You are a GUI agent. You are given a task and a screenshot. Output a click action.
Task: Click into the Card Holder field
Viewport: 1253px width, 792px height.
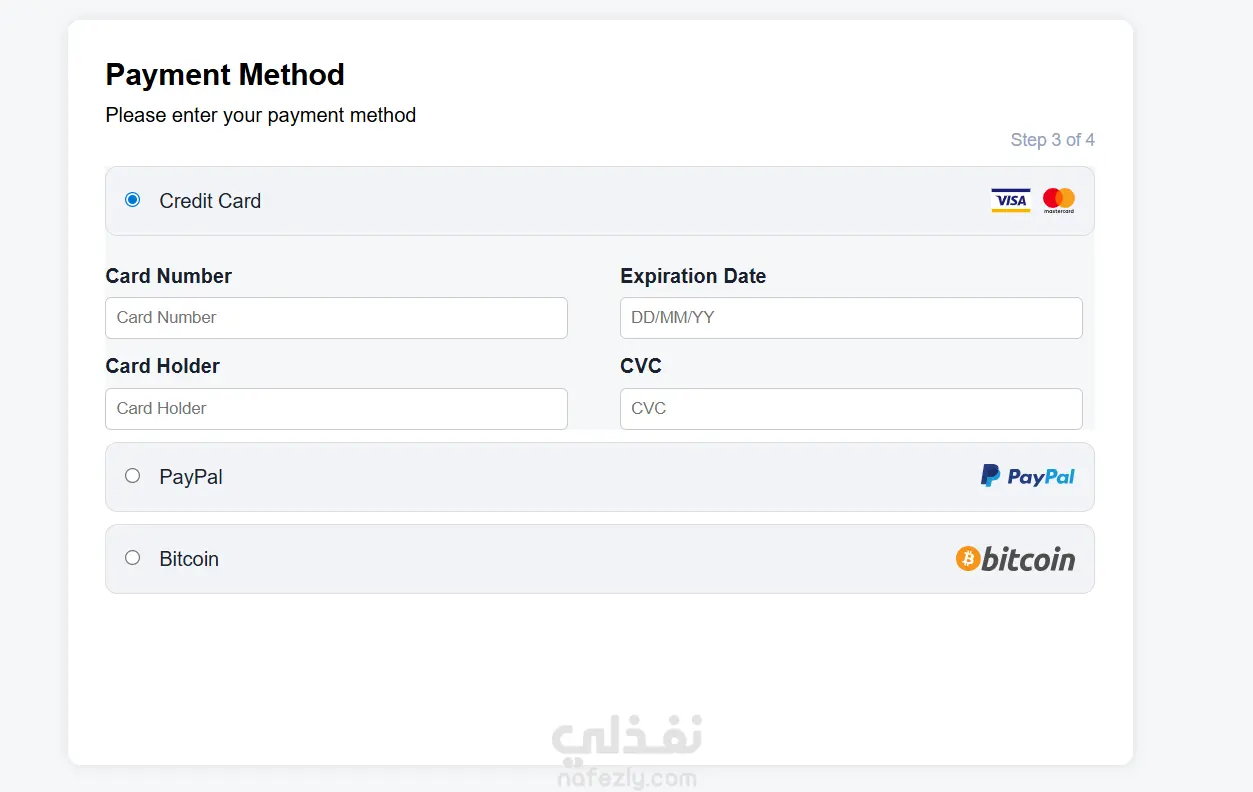336,409
